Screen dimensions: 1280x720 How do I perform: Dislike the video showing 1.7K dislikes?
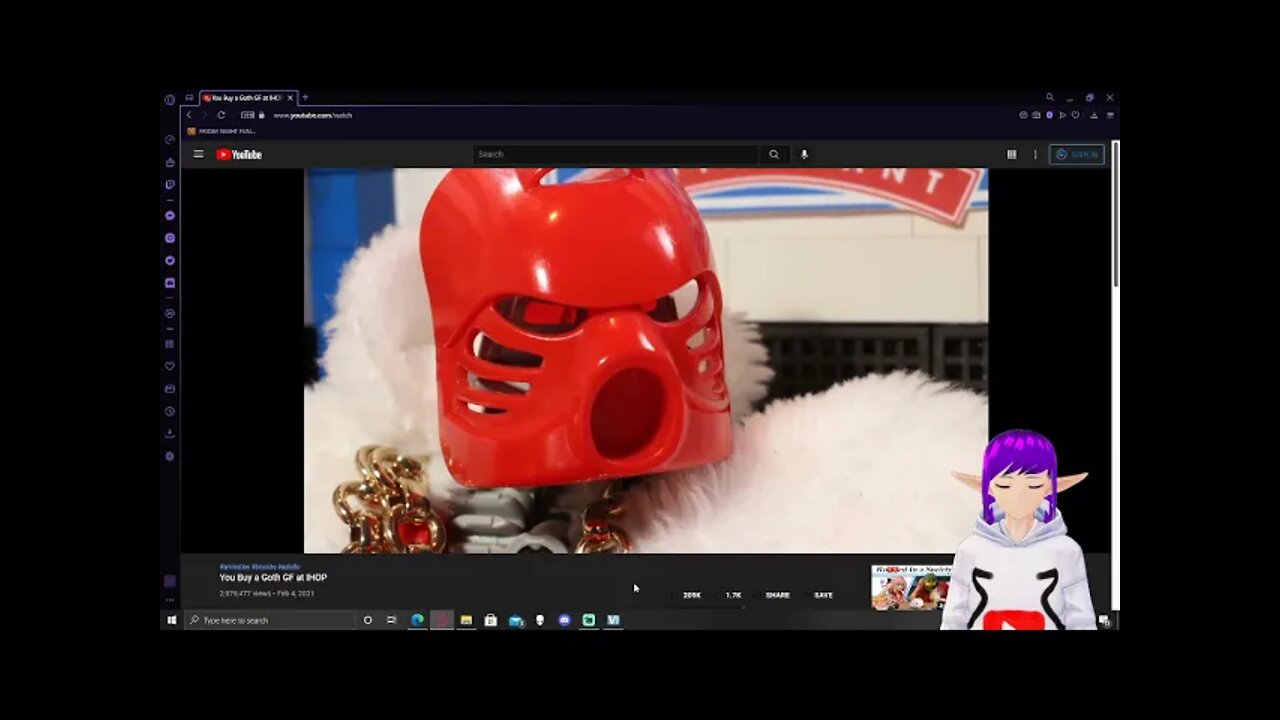(x=733, y=595)
